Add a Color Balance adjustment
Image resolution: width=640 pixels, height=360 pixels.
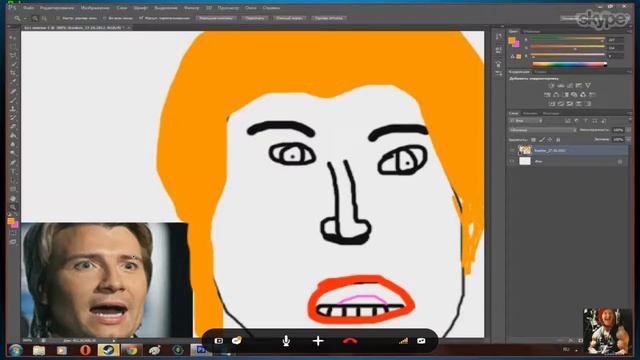556,95
